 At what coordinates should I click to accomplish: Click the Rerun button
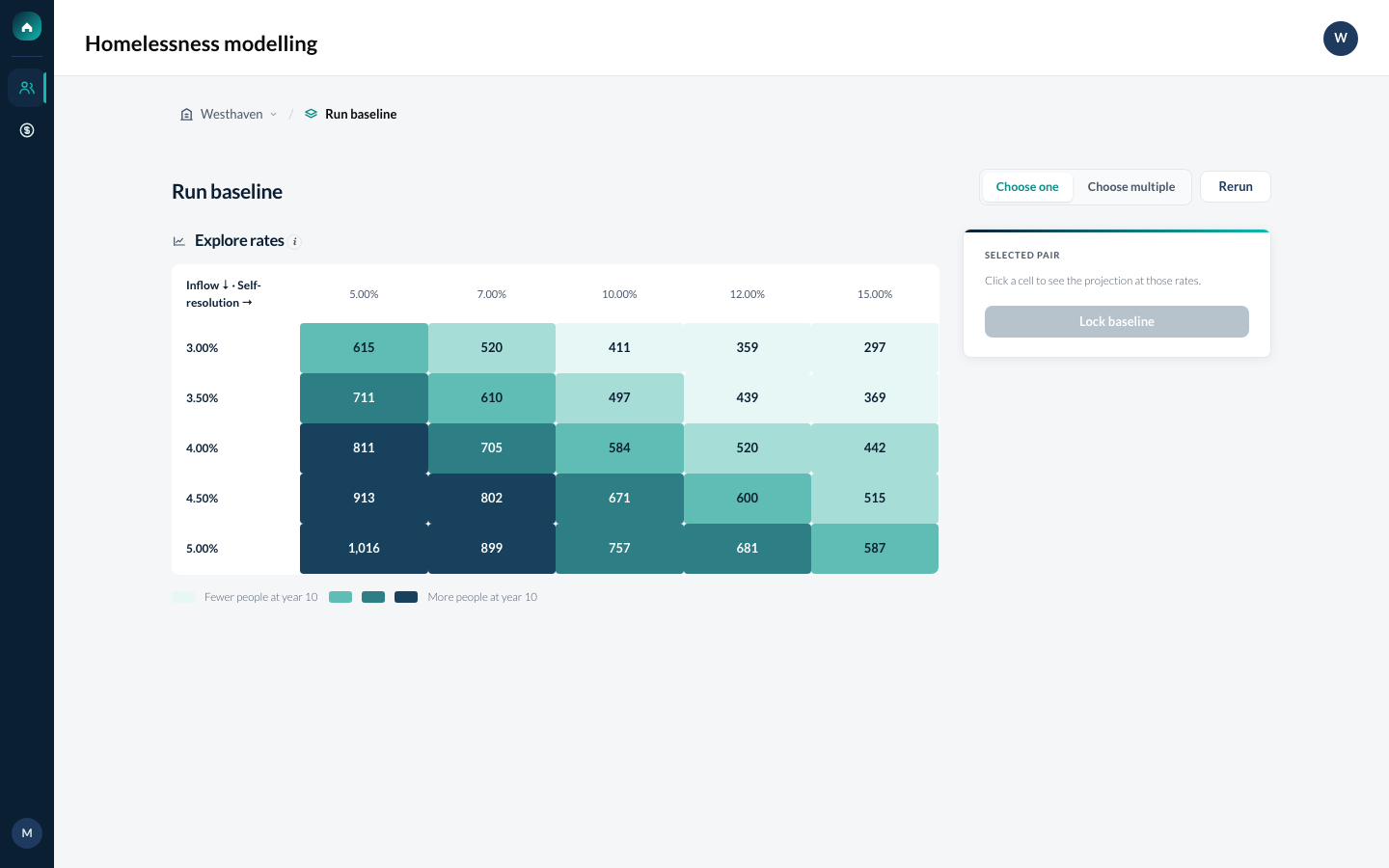coord(1236,187)
